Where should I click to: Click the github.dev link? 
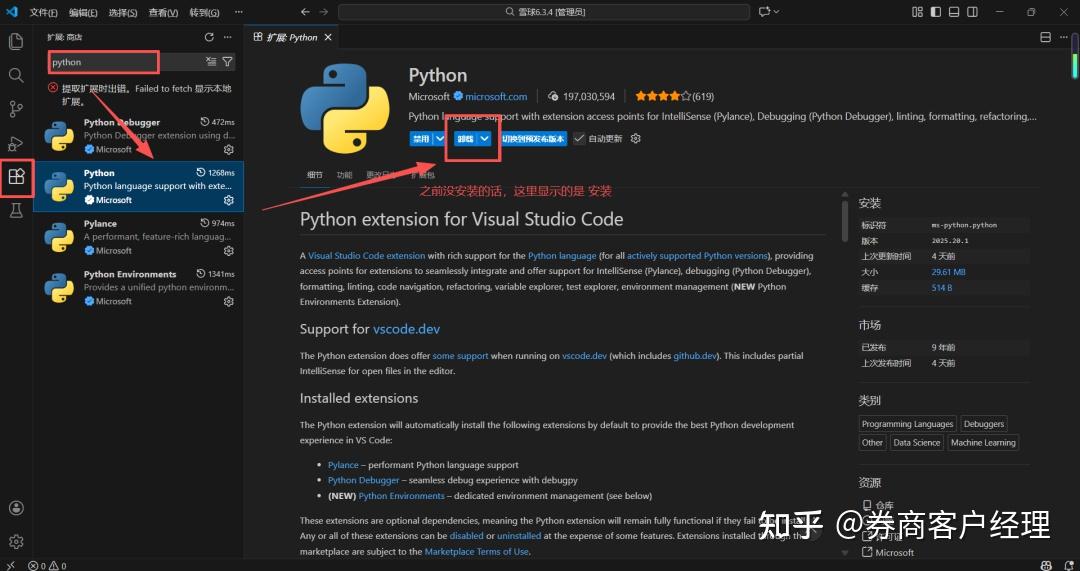click(x=695, y=356)
